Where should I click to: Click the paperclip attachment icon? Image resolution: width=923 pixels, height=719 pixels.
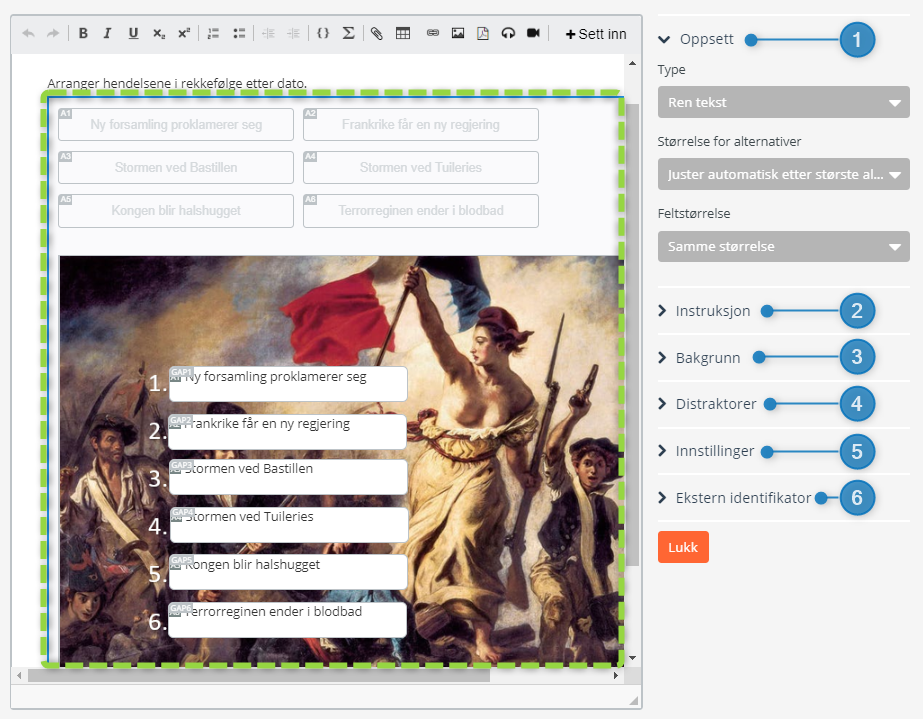[x=377, y=34]
